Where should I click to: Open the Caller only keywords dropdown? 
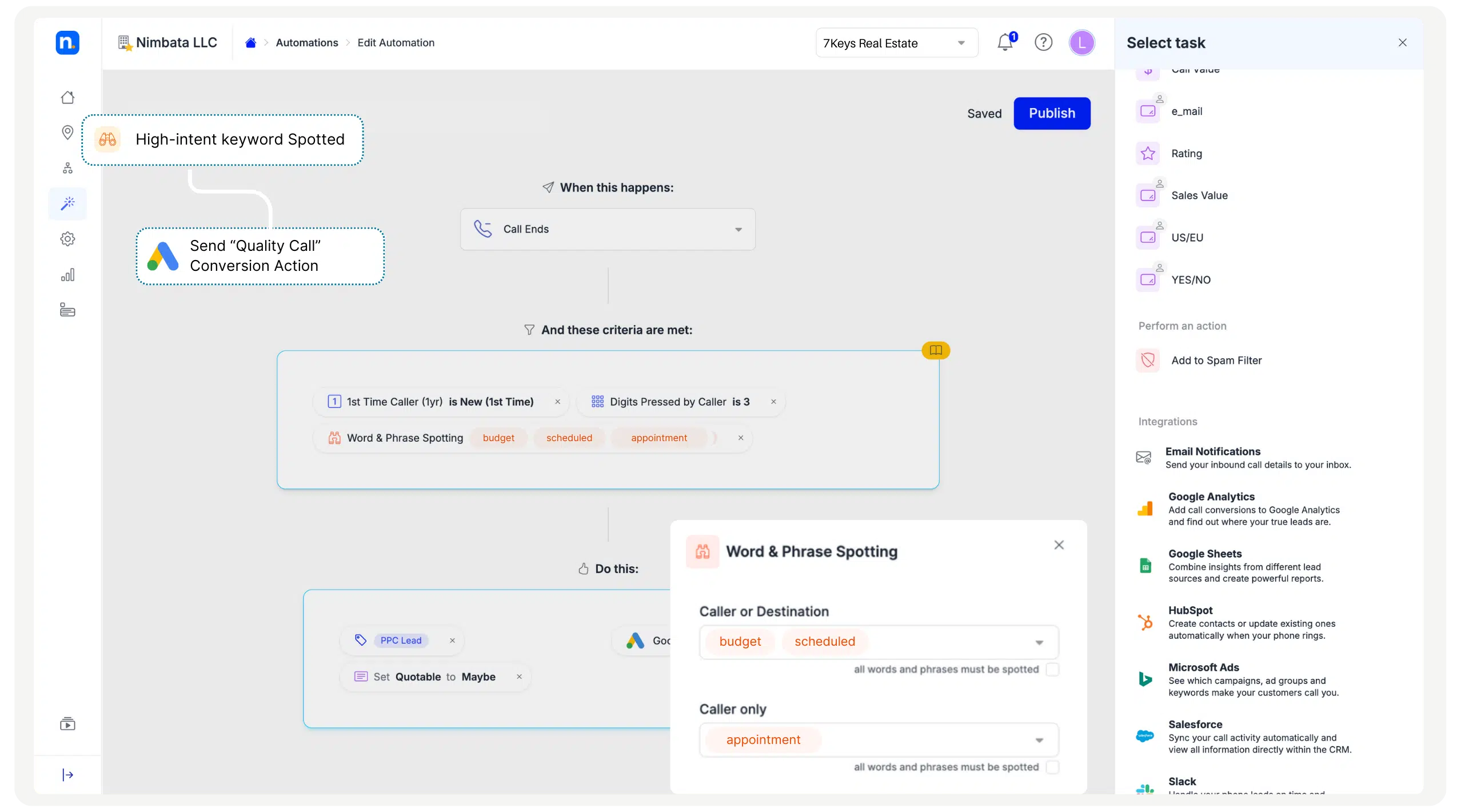1039,739
